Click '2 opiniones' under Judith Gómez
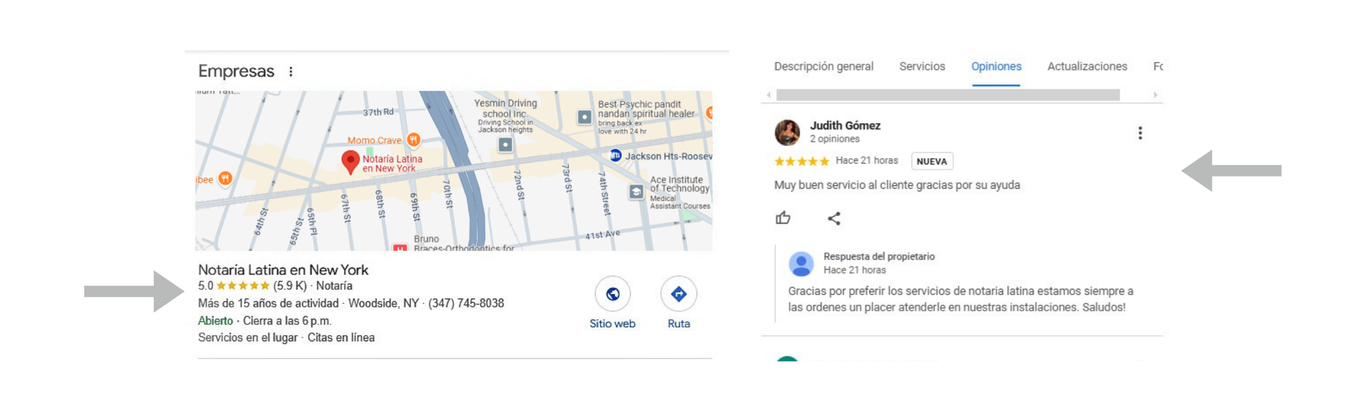 834,140
